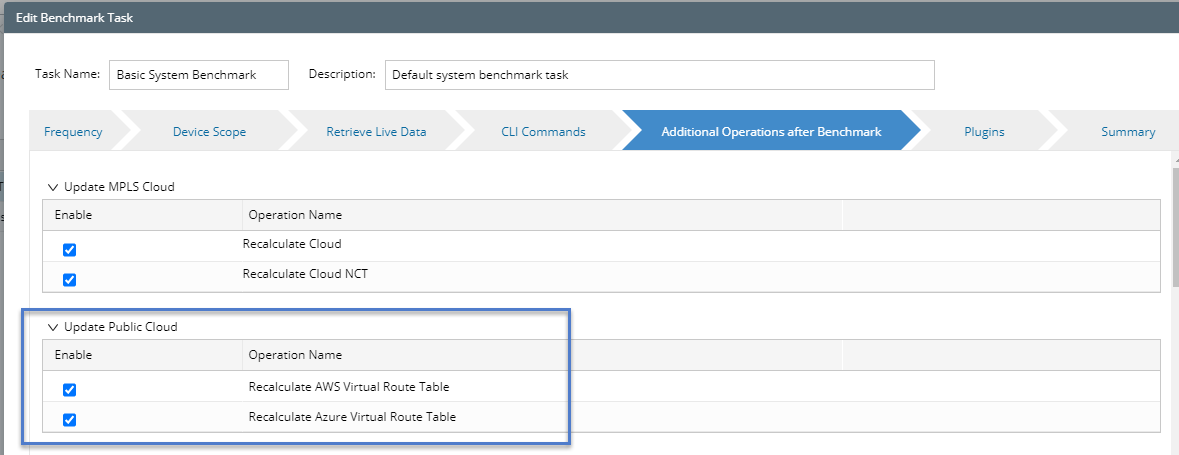This screenshot has height=455, width=1179.
Task: Select the Recalculate Azure Virtual Route Table name
Action: (x=352, y=417)
